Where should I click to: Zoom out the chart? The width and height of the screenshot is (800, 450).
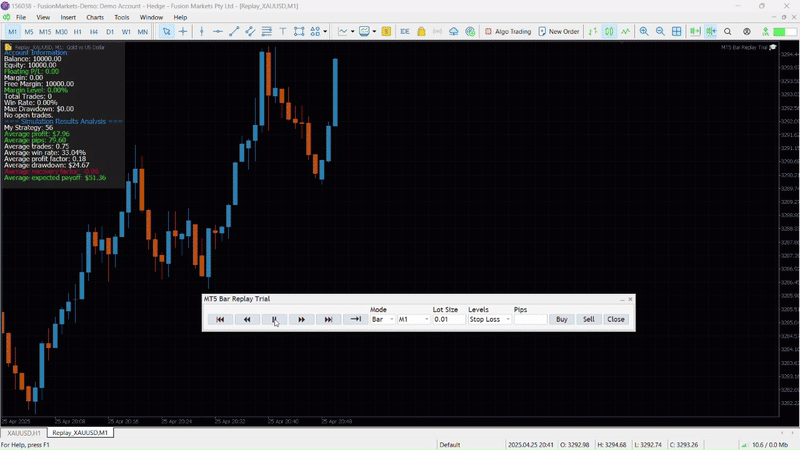[660, 32]
